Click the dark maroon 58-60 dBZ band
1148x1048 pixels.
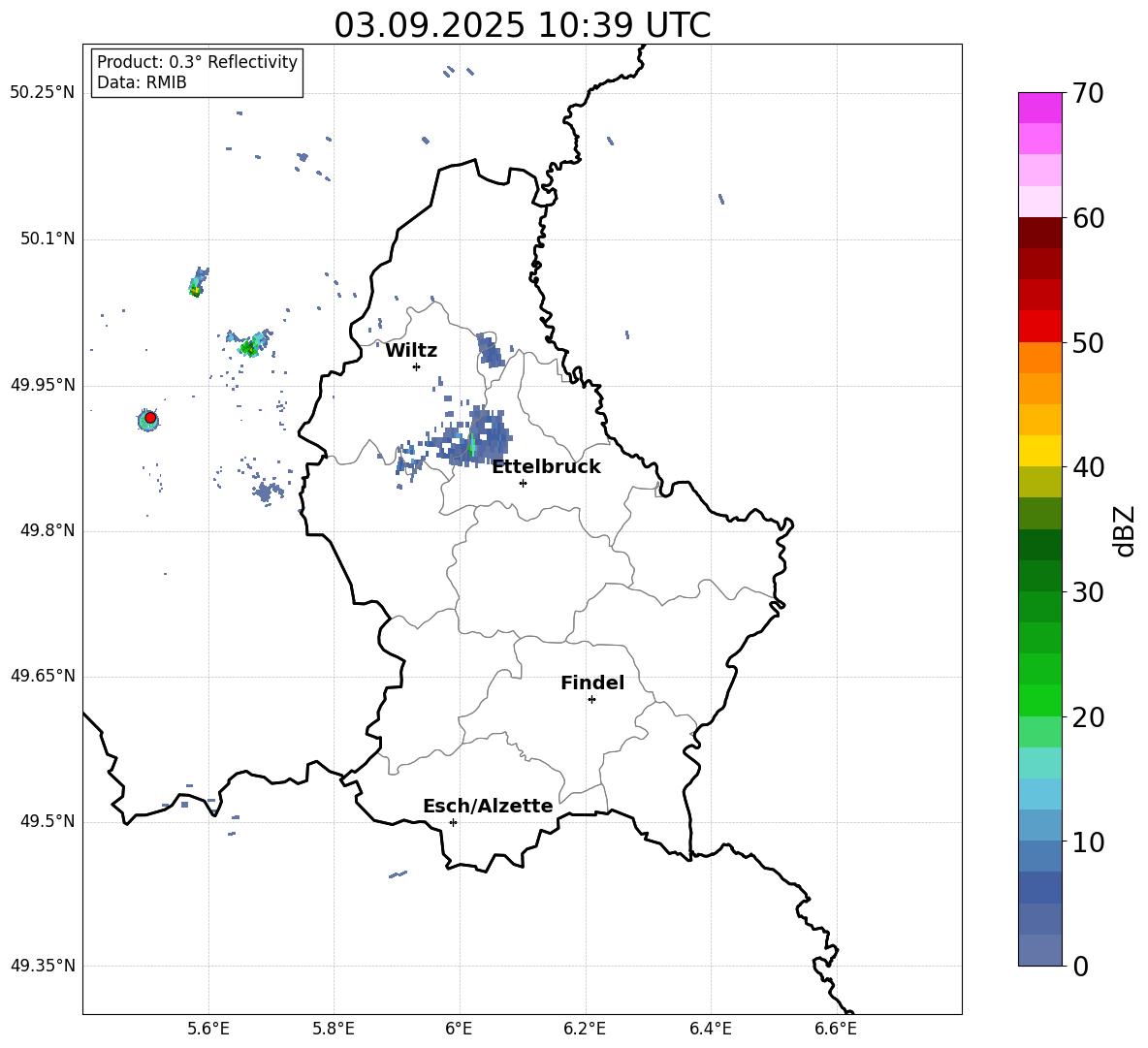click(x=1039, y=232)
